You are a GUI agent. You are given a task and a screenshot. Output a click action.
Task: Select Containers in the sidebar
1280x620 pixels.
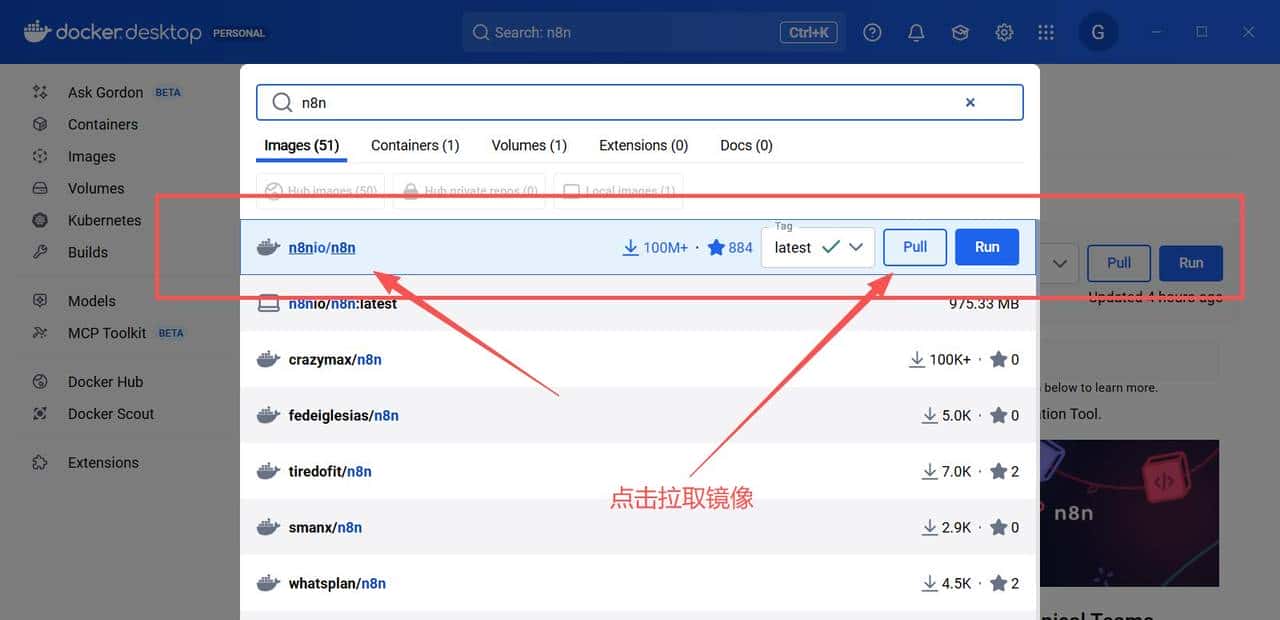point(103,124)
